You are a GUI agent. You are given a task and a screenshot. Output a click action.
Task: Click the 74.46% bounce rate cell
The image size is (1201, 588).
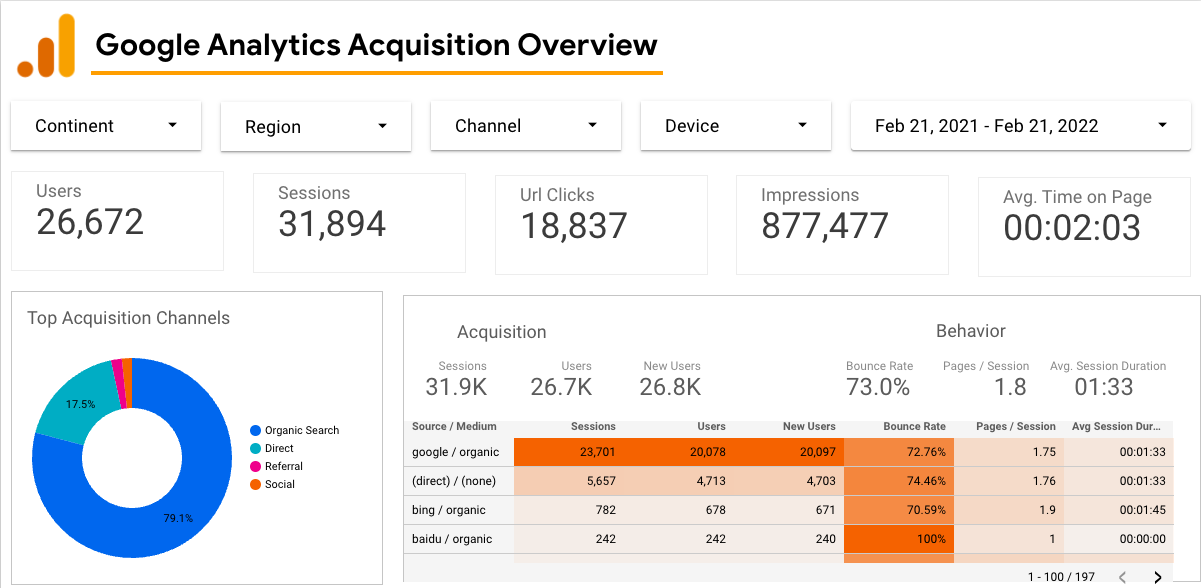tap(899, 481)
